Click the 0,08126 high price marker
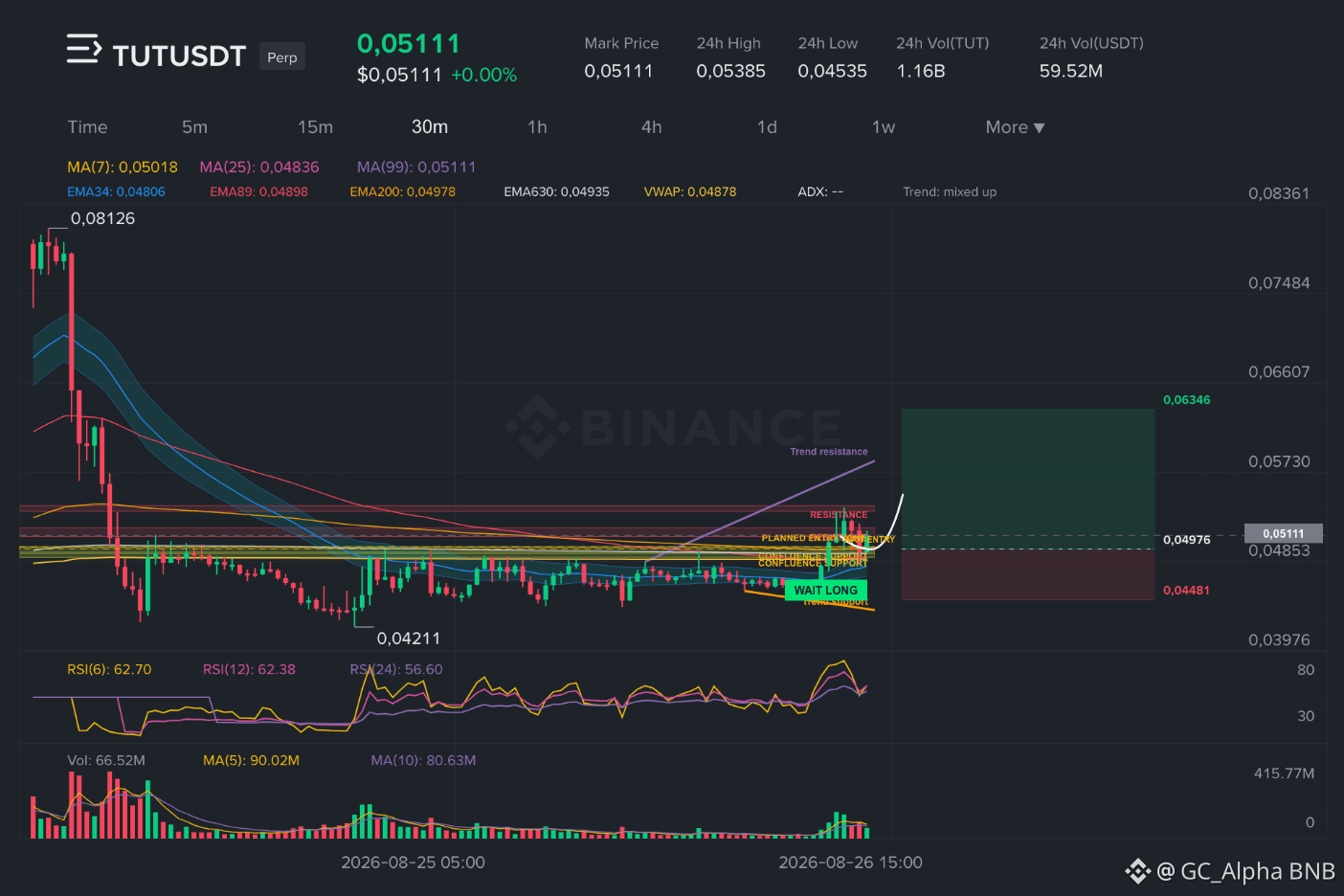 pyautogui.click(x=102, y=218)
